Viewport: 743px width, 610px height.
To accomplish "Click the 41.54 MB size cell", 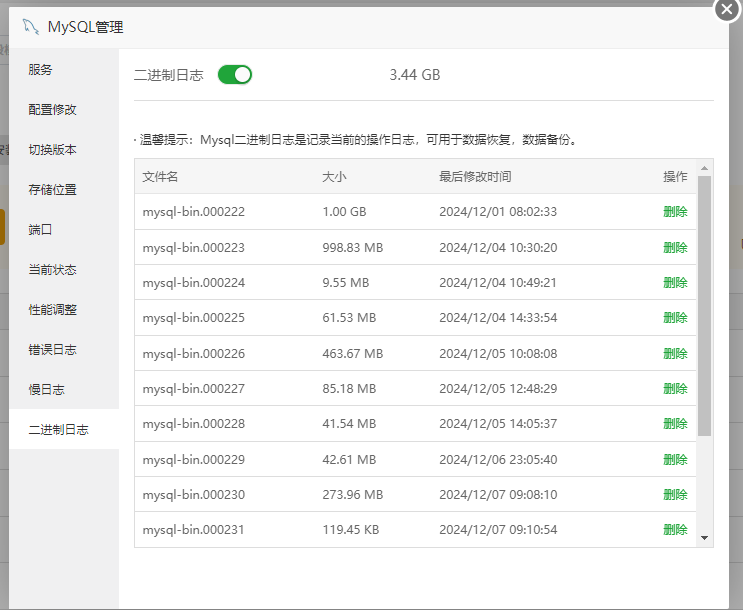I will coord(349,423).
